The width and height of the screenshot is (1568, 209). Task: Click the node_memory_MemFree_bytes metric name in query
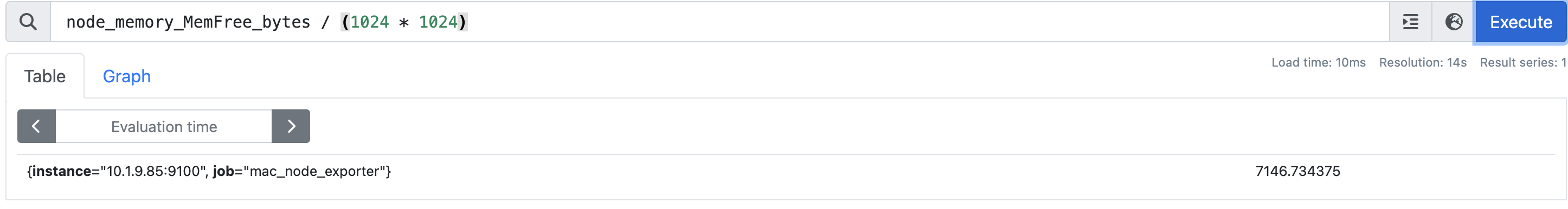tap(188, 22)
